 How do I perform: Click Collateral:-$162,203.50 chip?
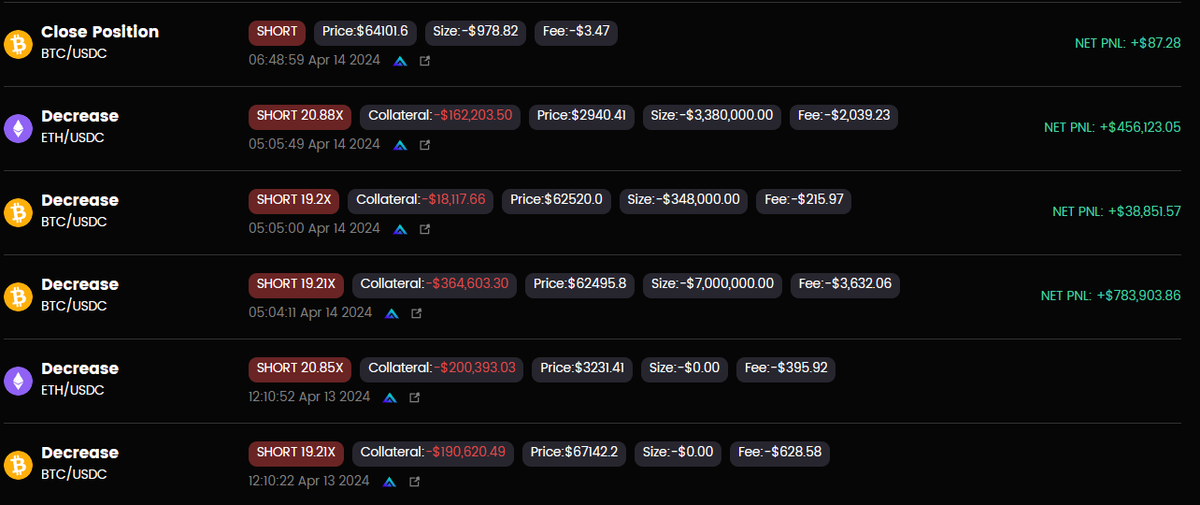point(440,116)
